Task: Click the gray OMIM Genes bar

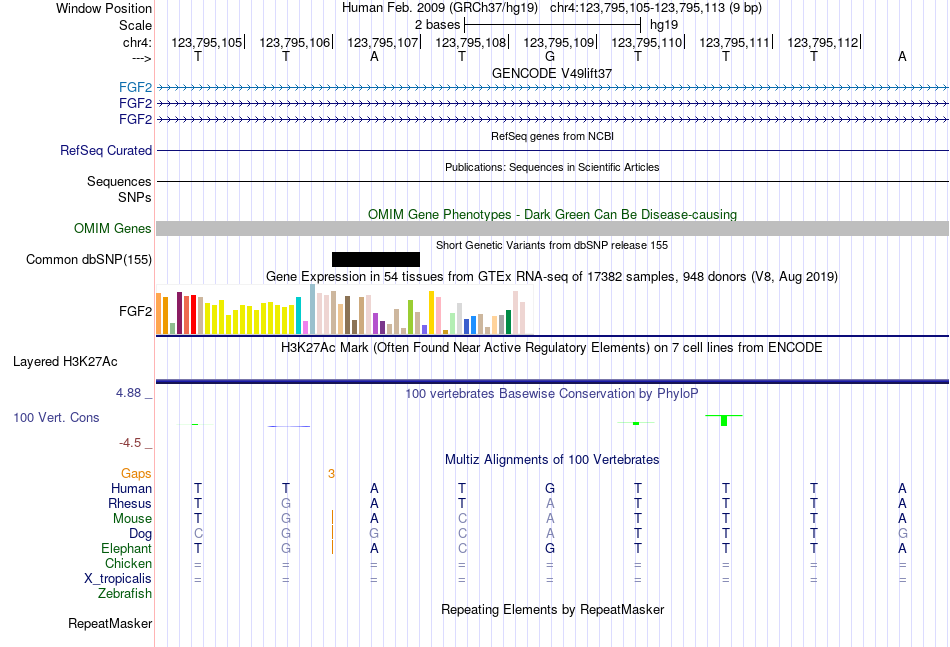Action: (x=552, y=228)
